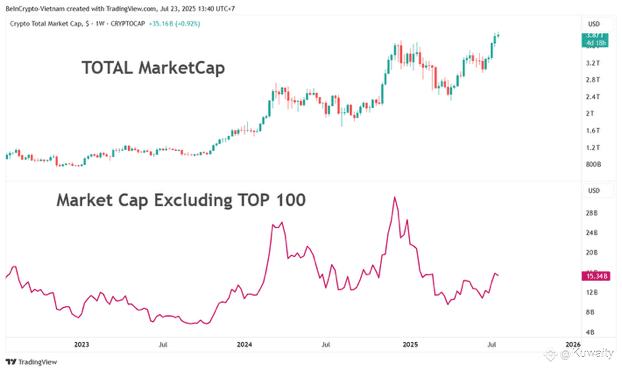
Task: Click the Market Cap Excluding TOP 100 annotation
Action: click(181, 200)
